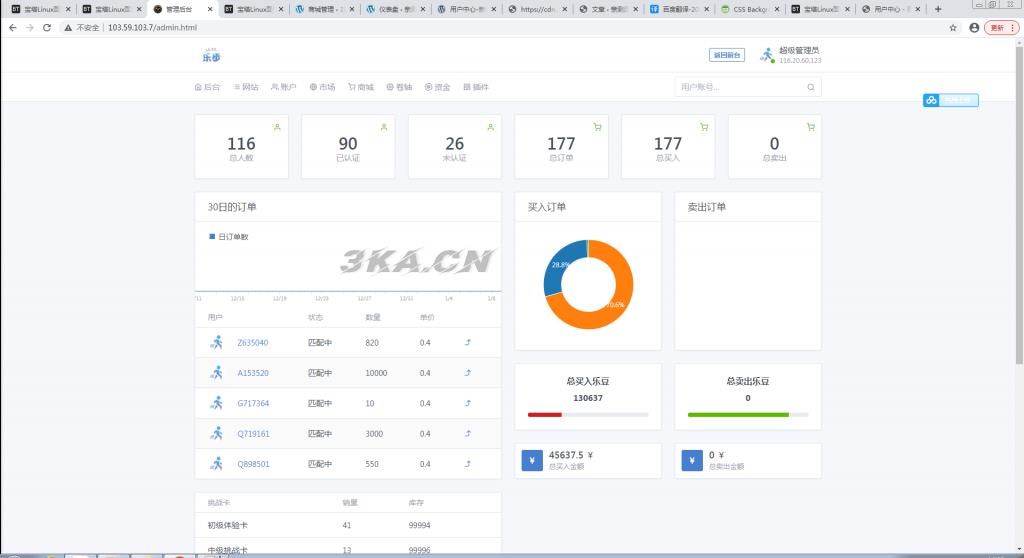The image size is (1024, 558).
Task: Click the runner avatar beside user A153520
Action: pos(217,373)
